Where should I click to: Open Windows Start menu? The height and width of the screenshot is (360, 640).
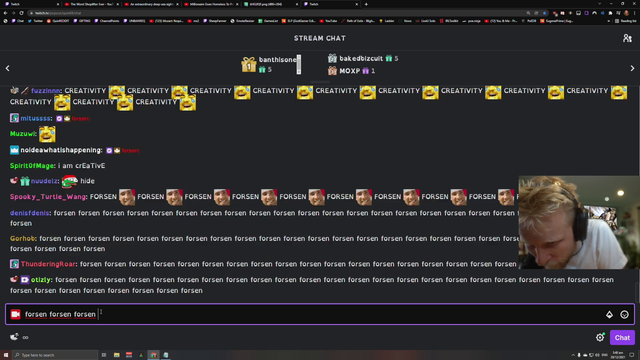tap(6, 355)
